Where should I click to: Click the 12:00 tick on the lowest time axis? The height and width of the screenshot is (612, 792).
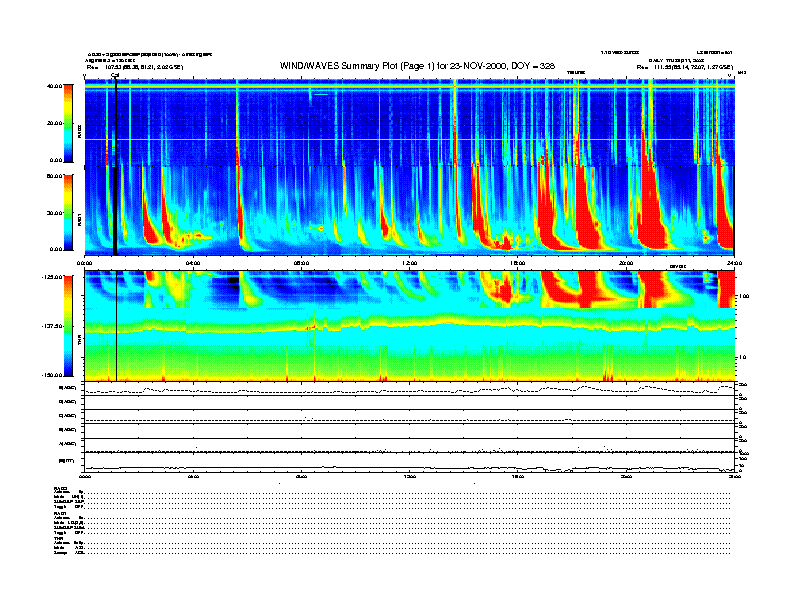click(x=410, y=476)
